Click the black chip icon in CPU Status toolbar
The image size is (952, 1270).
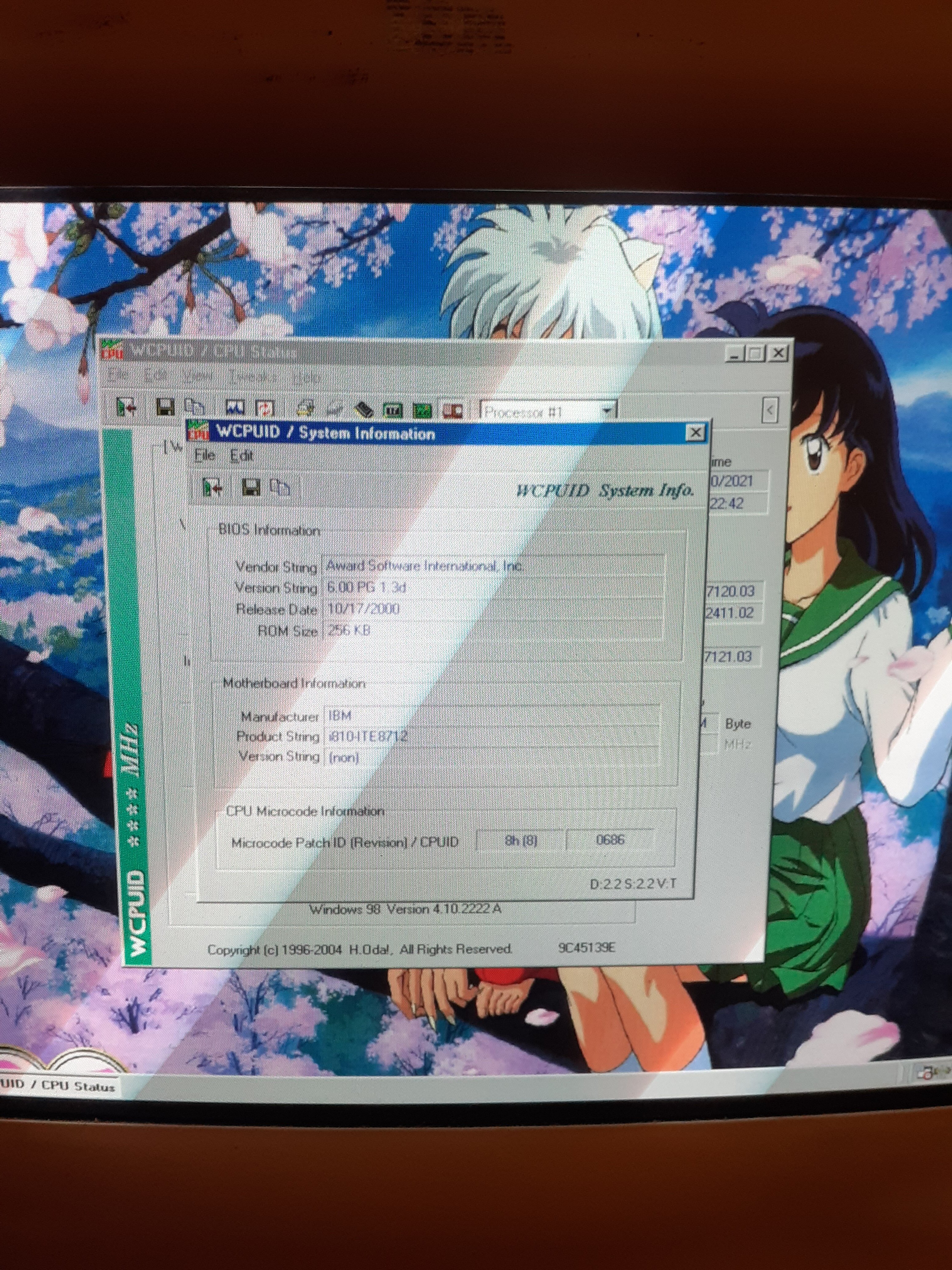tap(364, 409)
